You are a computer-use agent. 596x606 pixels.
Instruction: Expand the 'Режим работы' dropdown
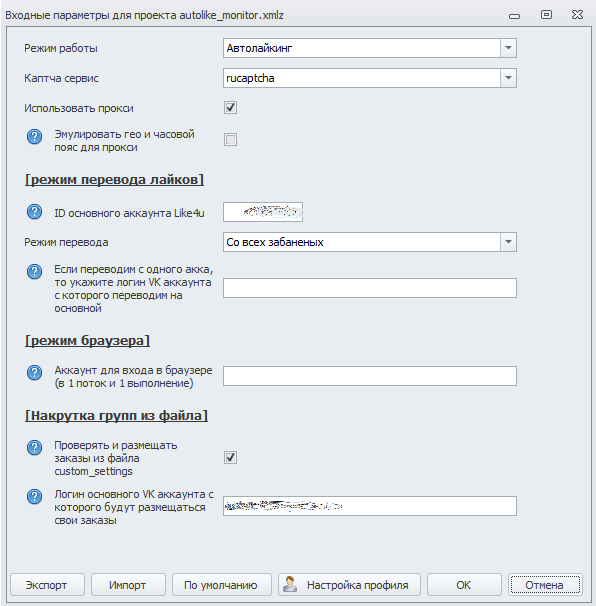[508, 48]
